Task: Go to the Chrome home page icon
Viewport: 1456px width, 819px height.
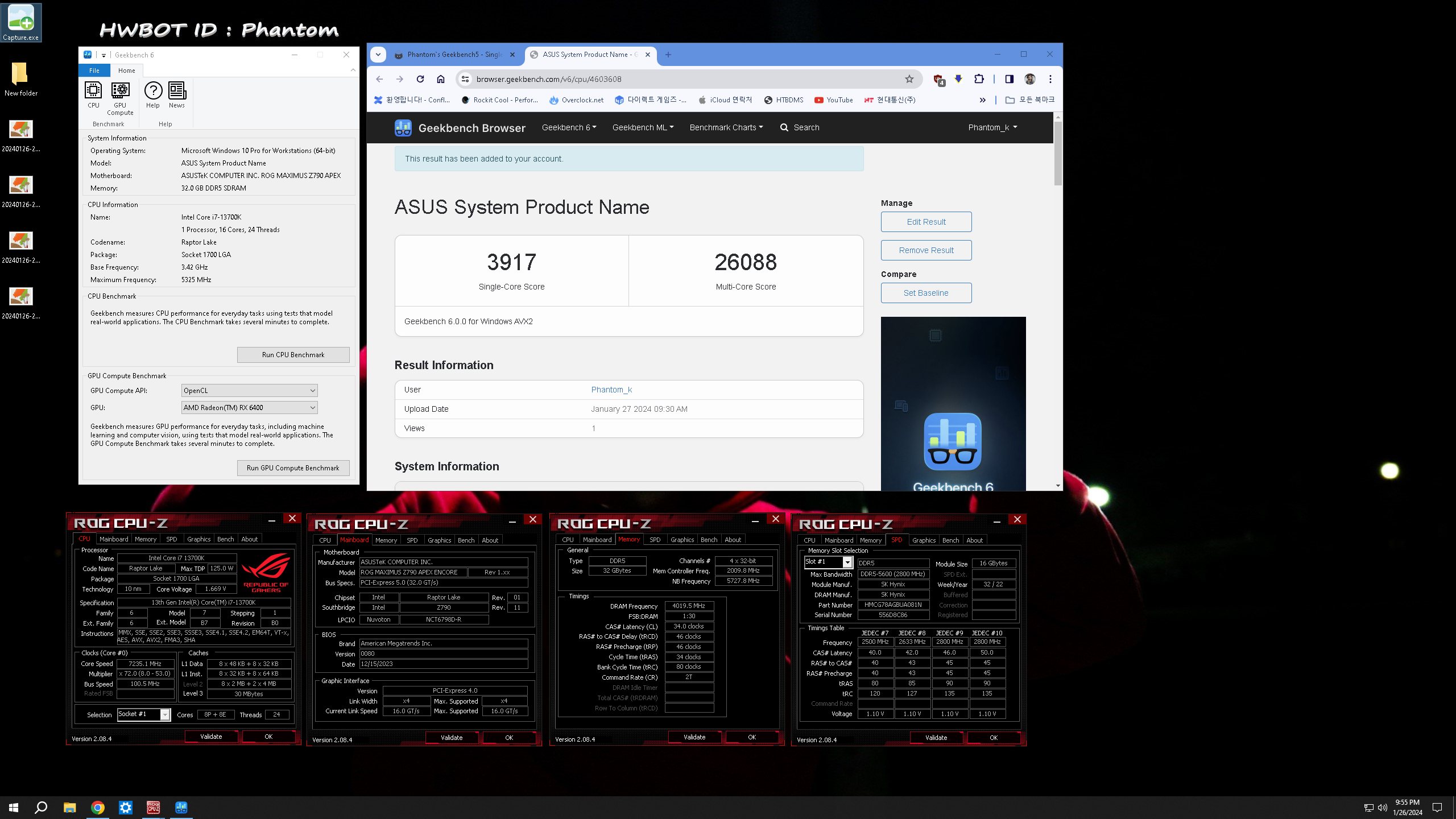Action: click(x=441, y=79)
